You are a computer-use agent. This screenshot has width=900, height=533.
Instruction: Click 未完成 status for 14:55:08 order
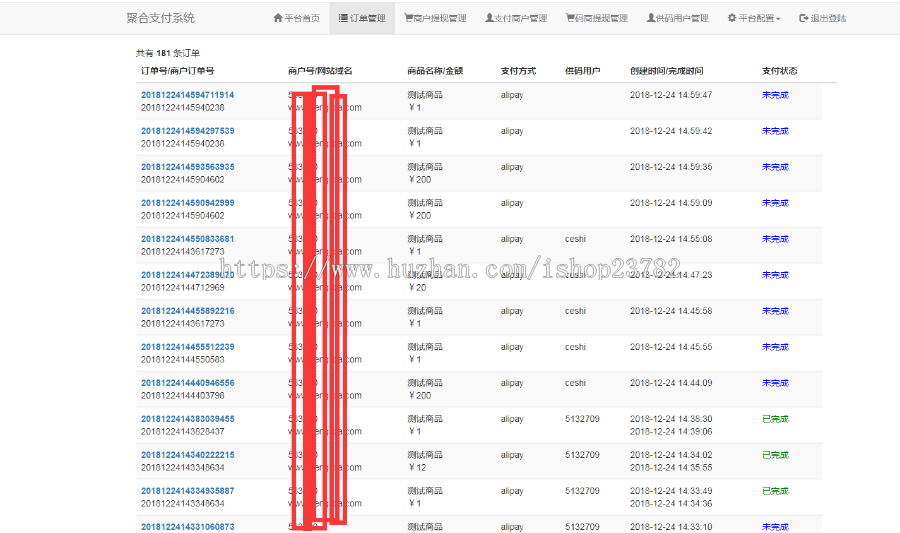[x=775, y=239]
